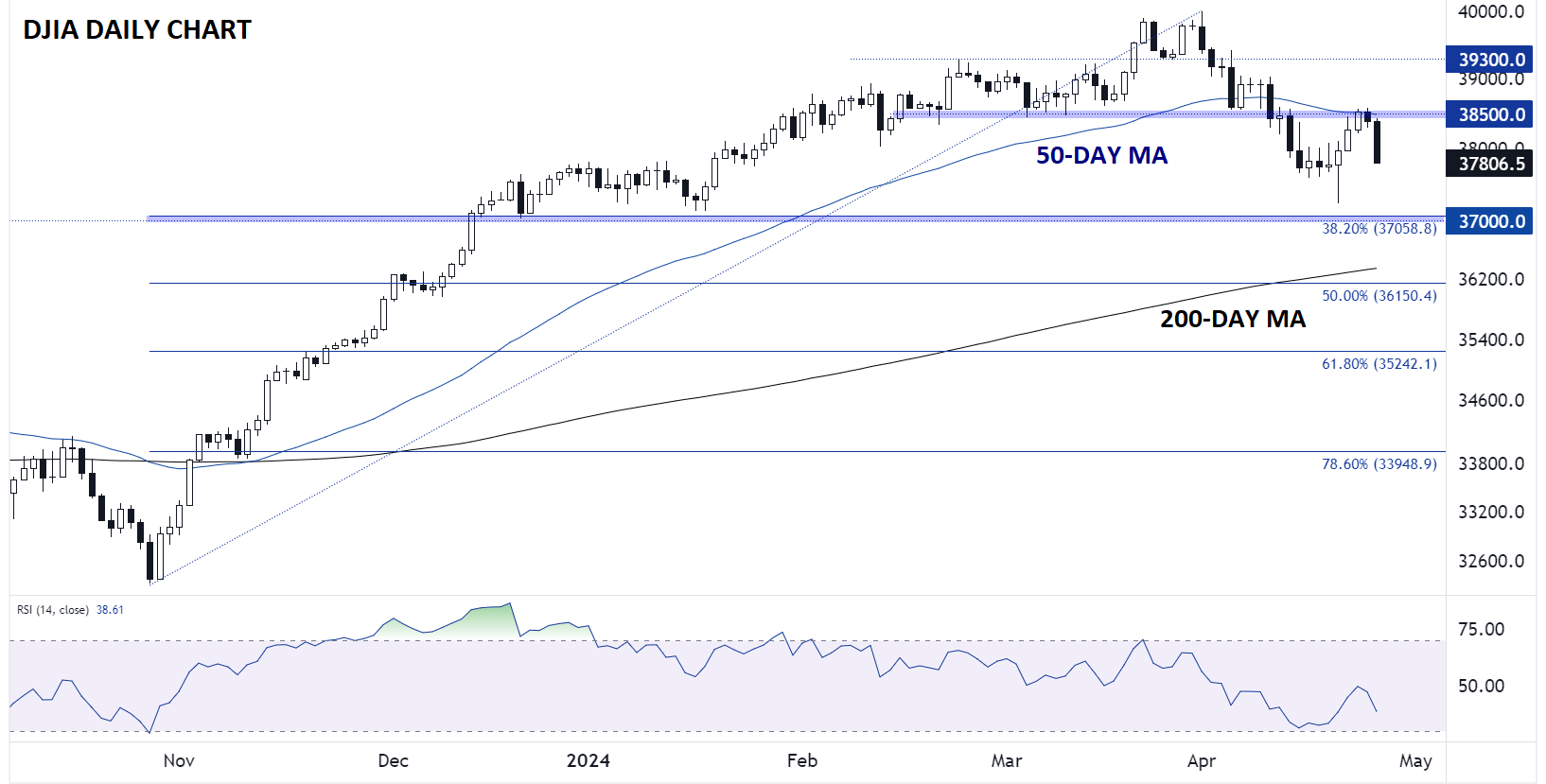Click the Mar label on time axis

pyautogui.click(x=1007, y=761)
